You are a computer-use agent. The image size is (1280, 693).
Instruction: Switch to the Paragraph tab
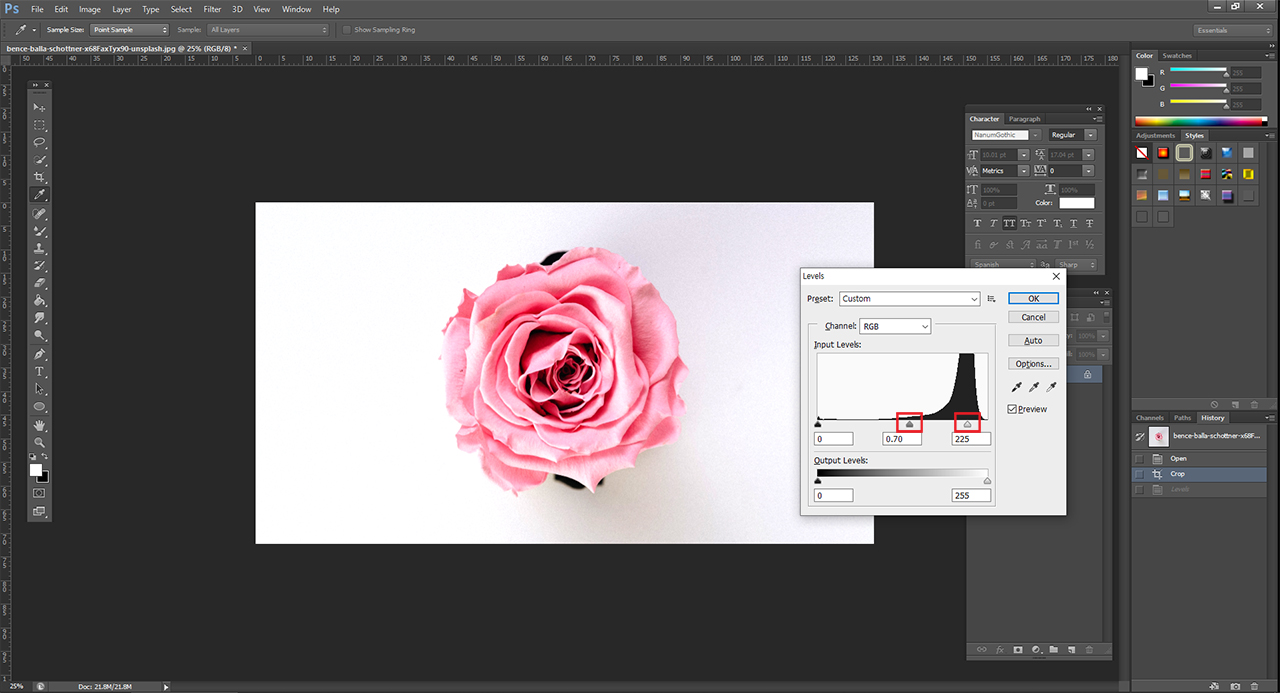(1024, 119)
